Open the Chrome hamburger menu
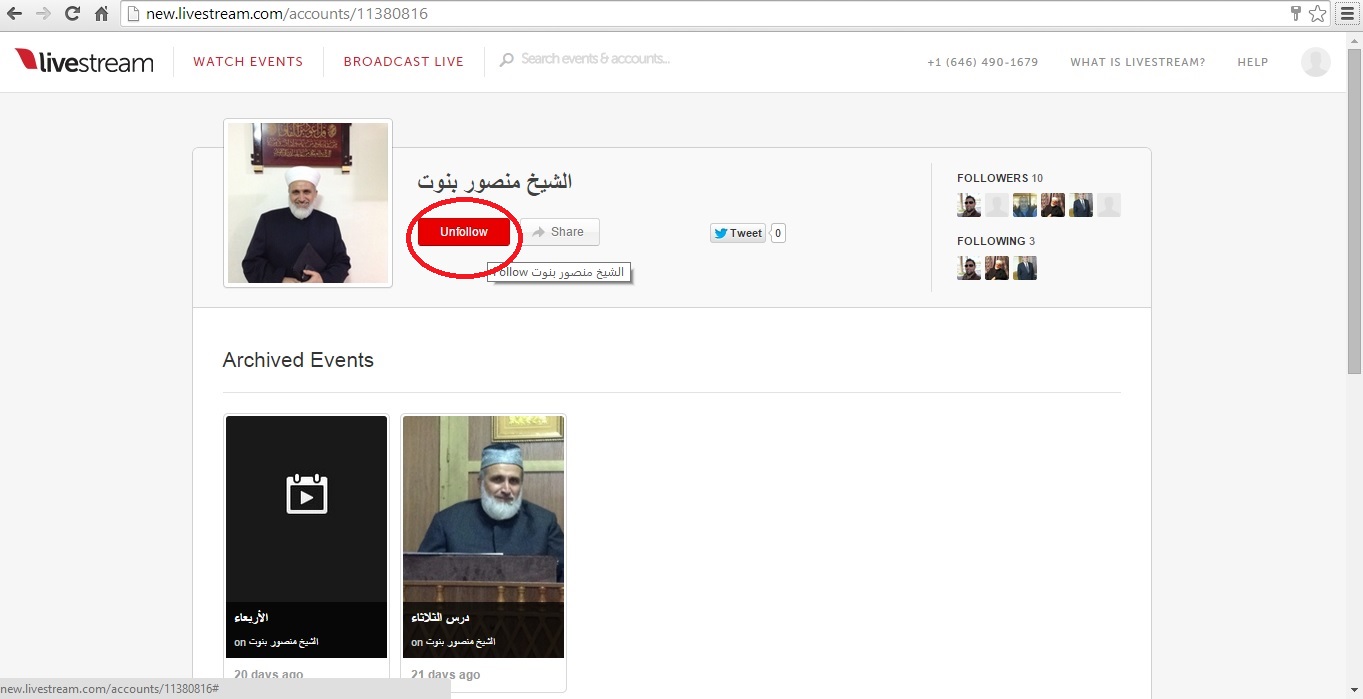 tap(1347, 14)
